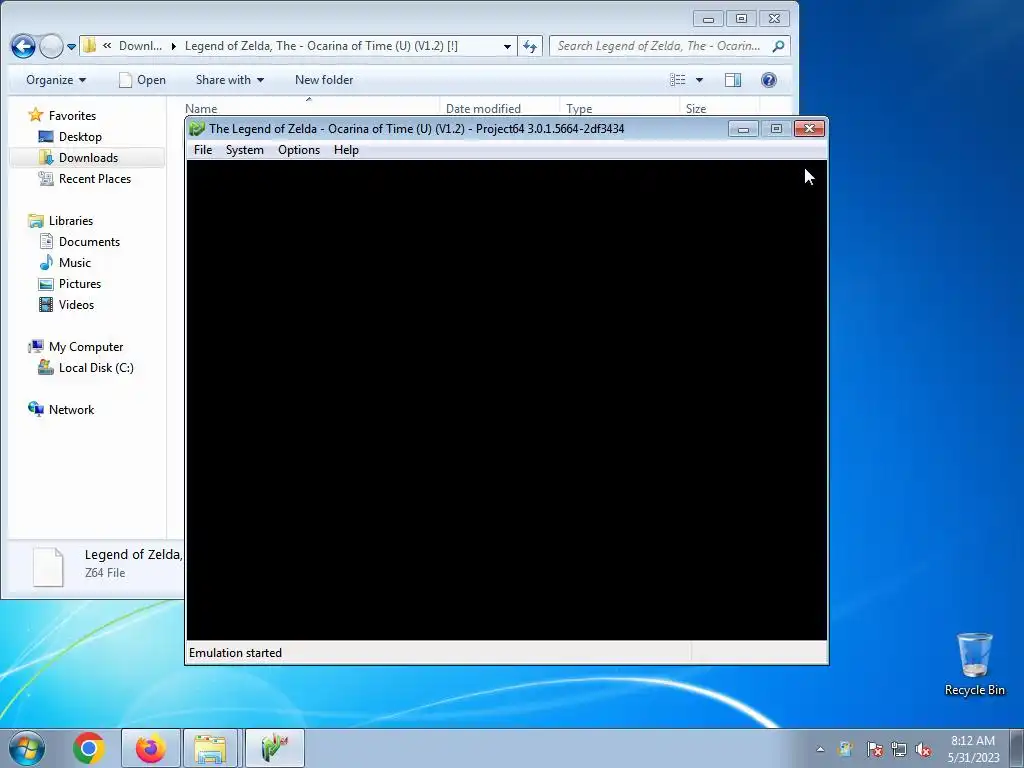Click the Project64 title bar icon

[x=197, y=129]
